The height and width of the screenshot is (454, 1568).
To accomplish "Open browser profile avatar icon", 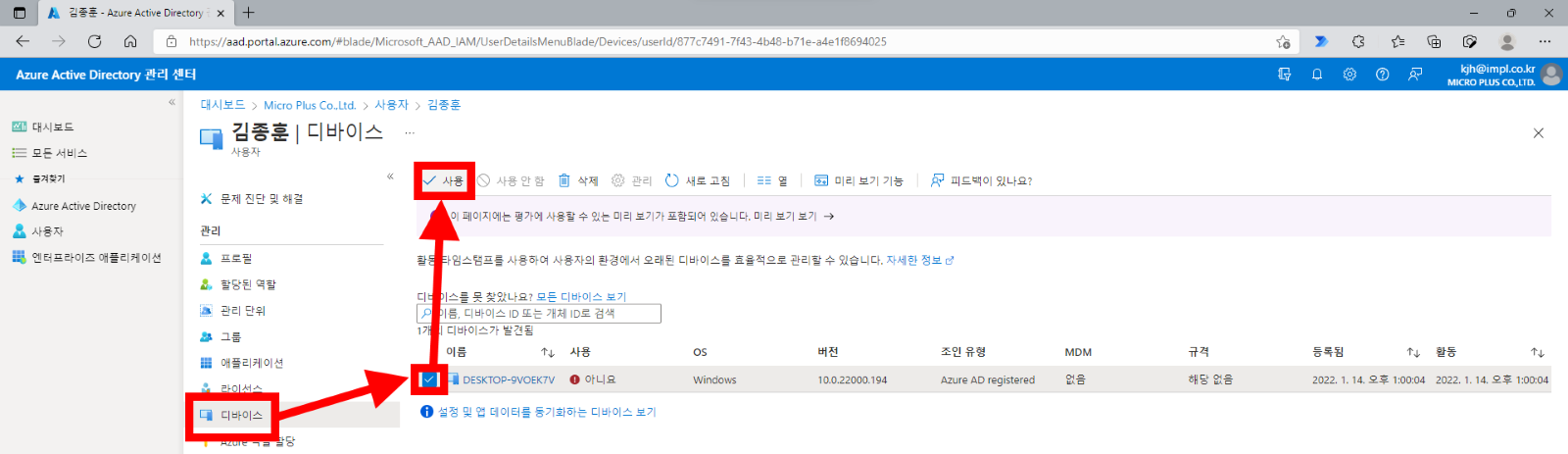I will tap(1507, 41).
